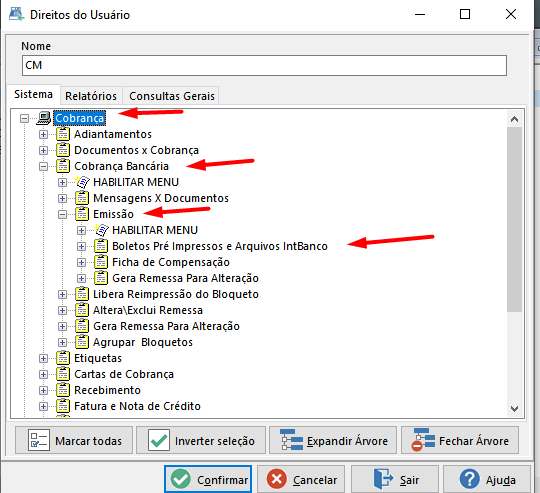This screenshot has width=540, height=493.
Task: Click the icon beside Agrupar Bloquetos
Action: point(82,342)
